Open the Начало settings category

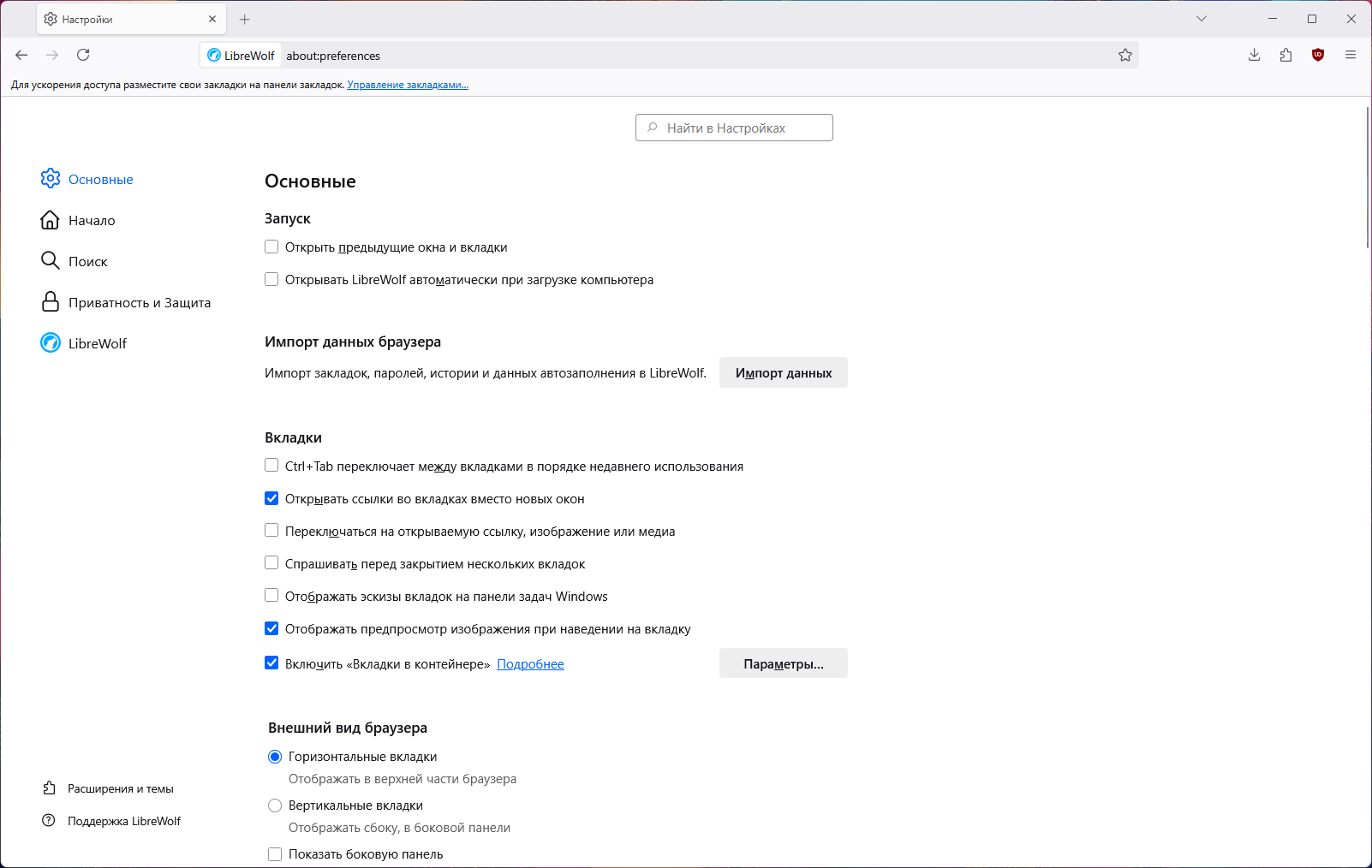pyautogui.click(x=92, y=221)
